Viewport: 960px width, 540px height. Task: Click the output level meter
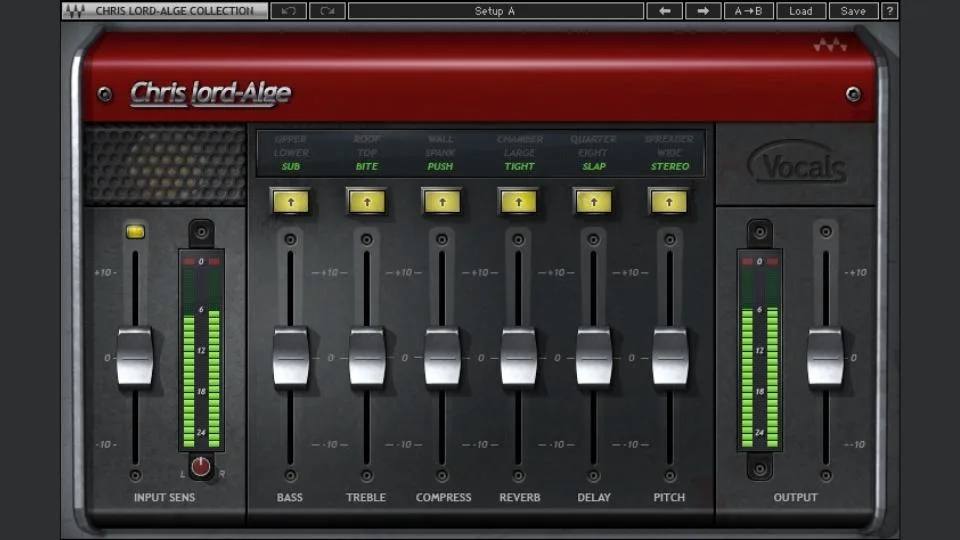[x=760, y=350]
